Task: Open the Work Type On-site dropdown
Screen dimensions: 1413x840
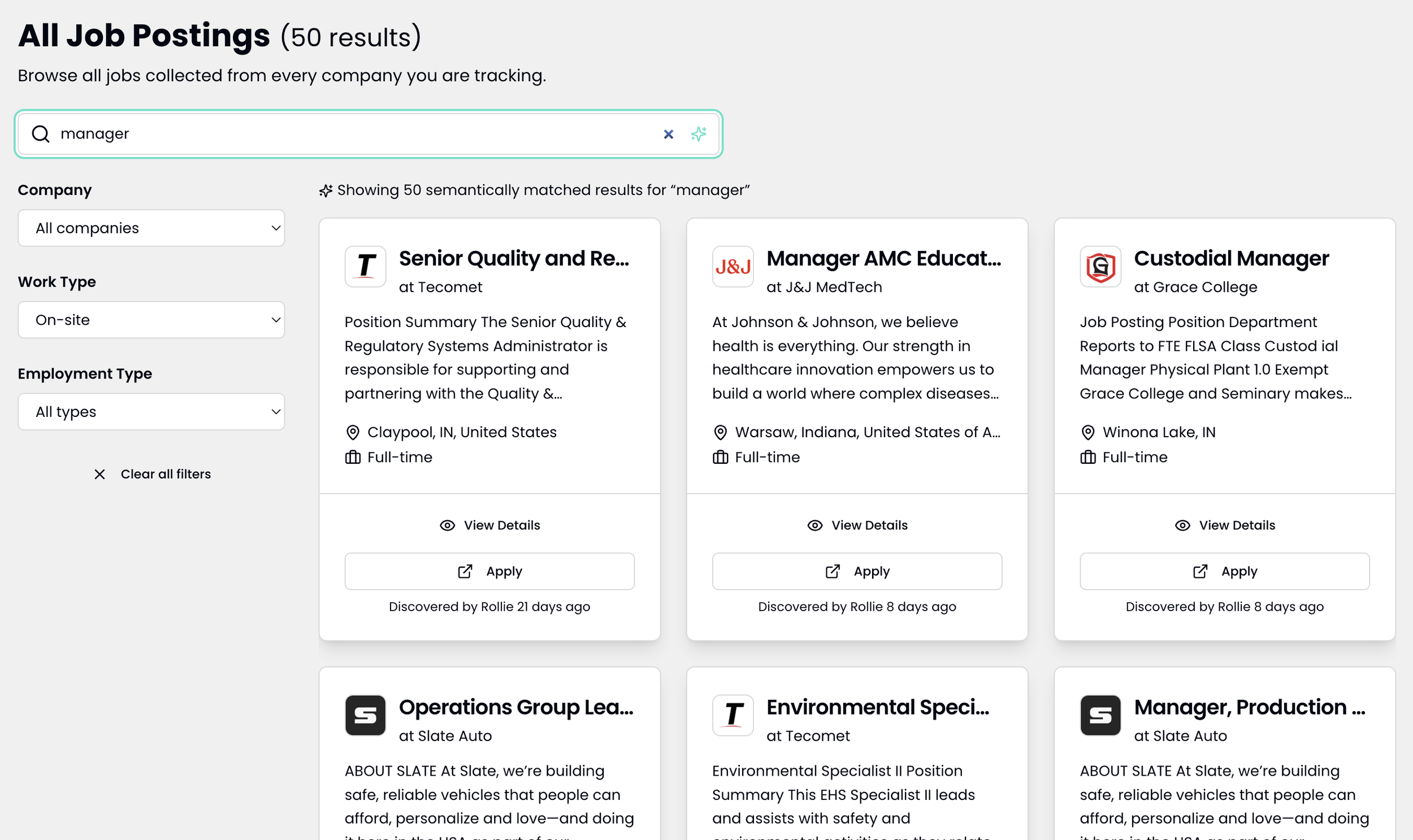Action: tap(151, 320)
